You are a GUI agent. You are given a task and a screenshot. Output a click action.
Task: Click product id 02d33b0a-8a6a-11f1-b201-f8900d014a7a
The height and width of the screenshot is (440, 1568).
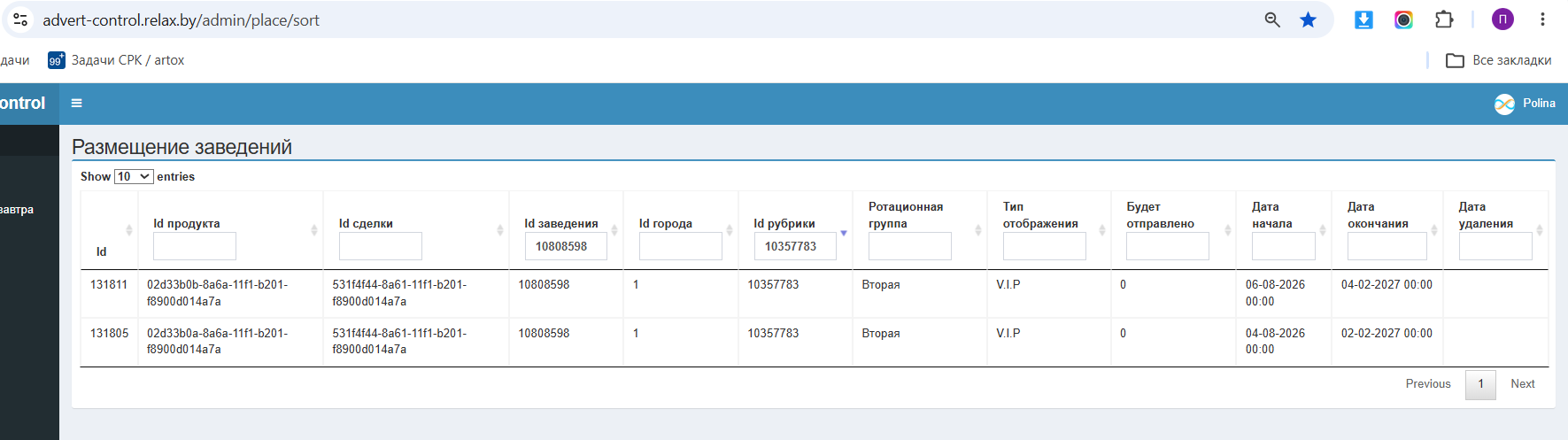tap(217, 342)
